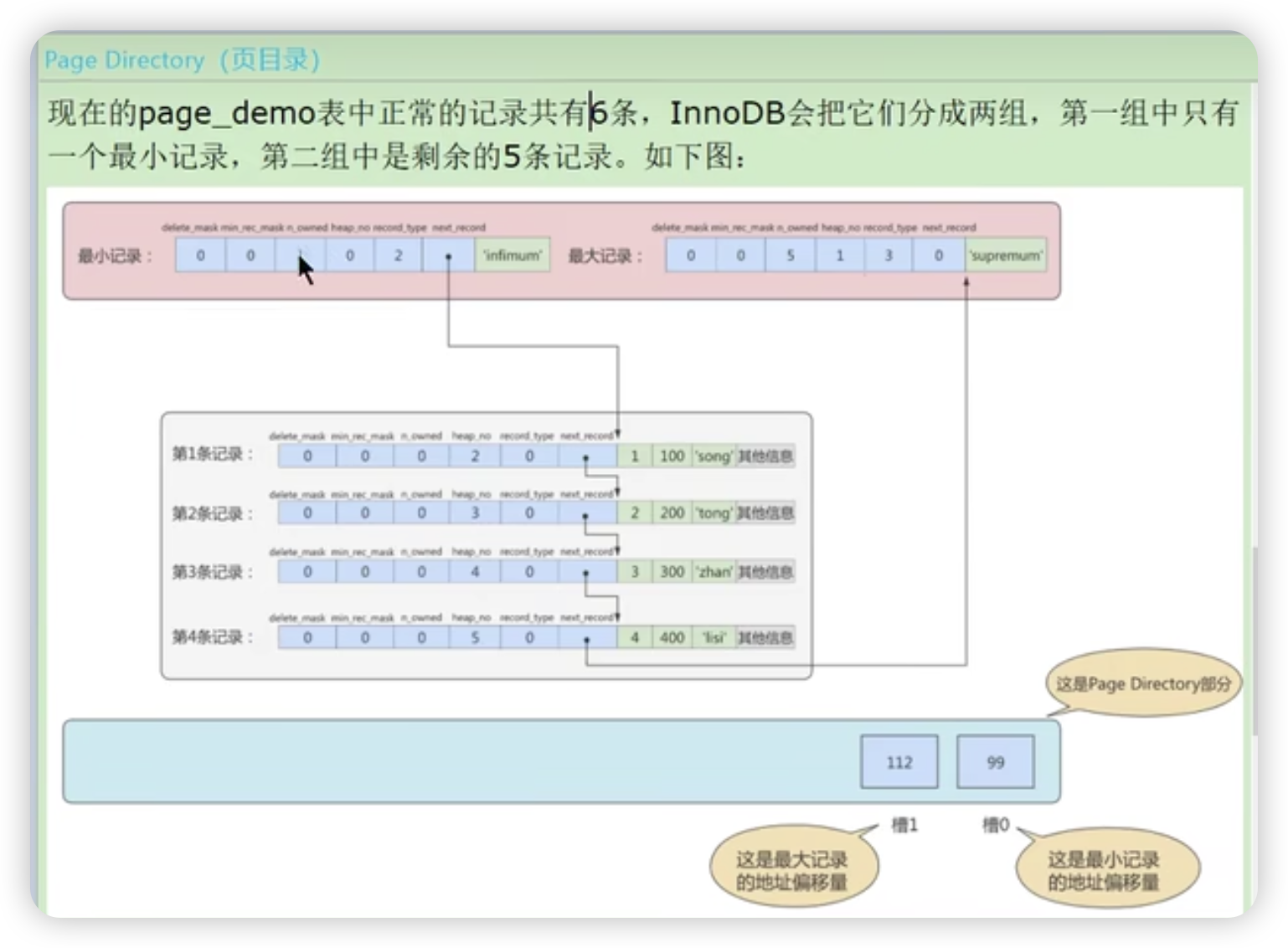The width and height of the screenshot is (1288, 948).
Task: Select the 第4条记录 label
Action: click(212, 637)
